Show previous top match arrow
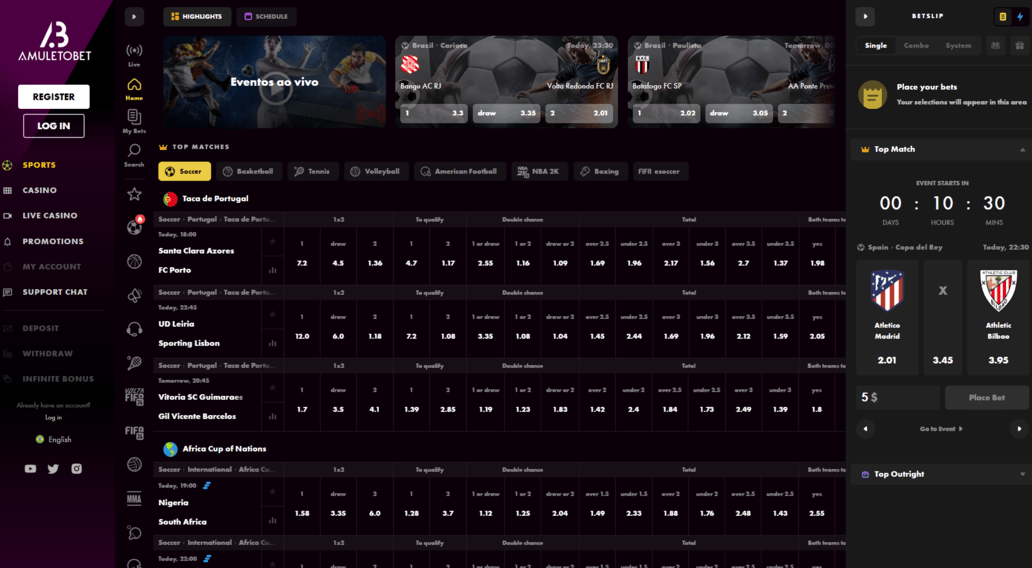The image size is (1032, 568). (865, 428)
